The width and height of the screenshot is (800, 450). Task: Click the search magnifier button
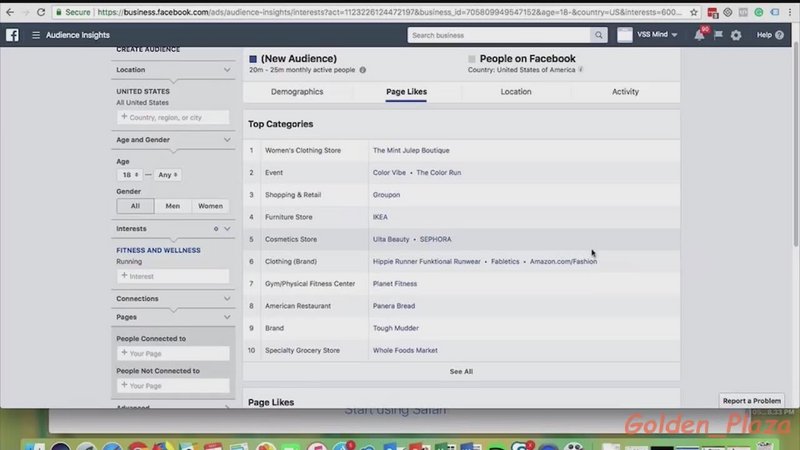598,35
